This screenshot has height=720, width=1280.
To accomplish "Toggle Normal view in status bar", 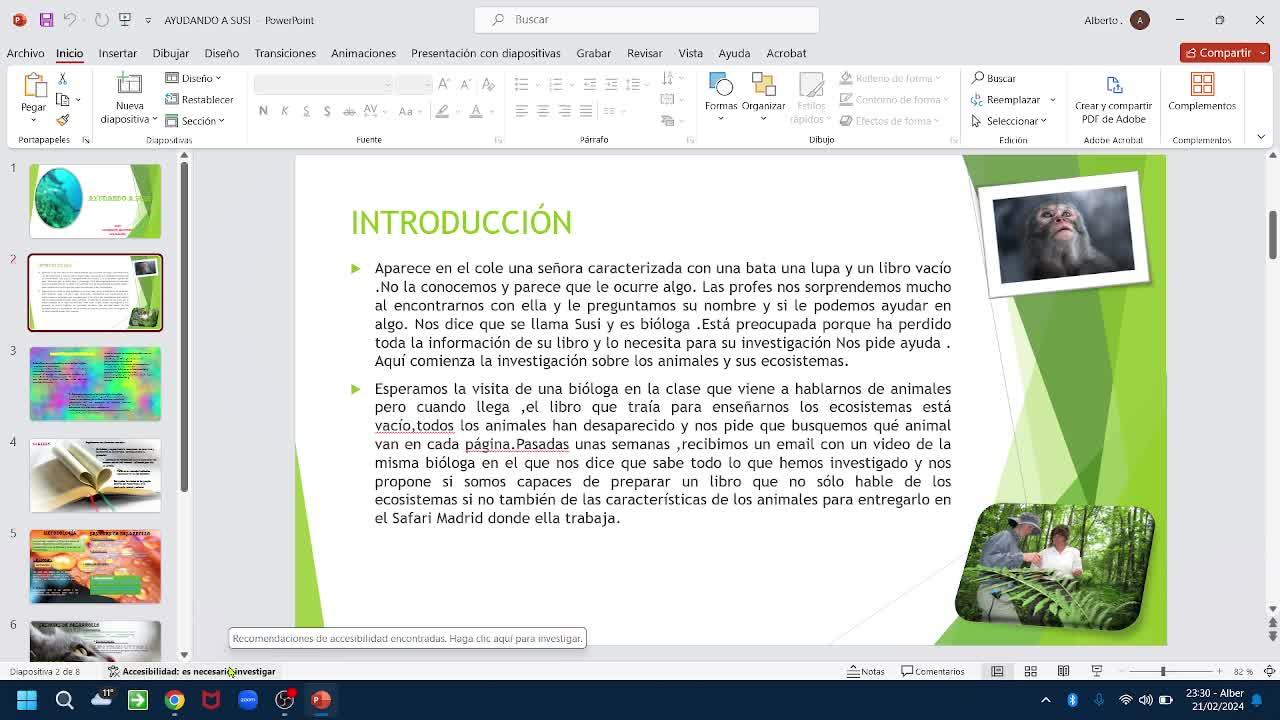I will click(x=997, y=671).
